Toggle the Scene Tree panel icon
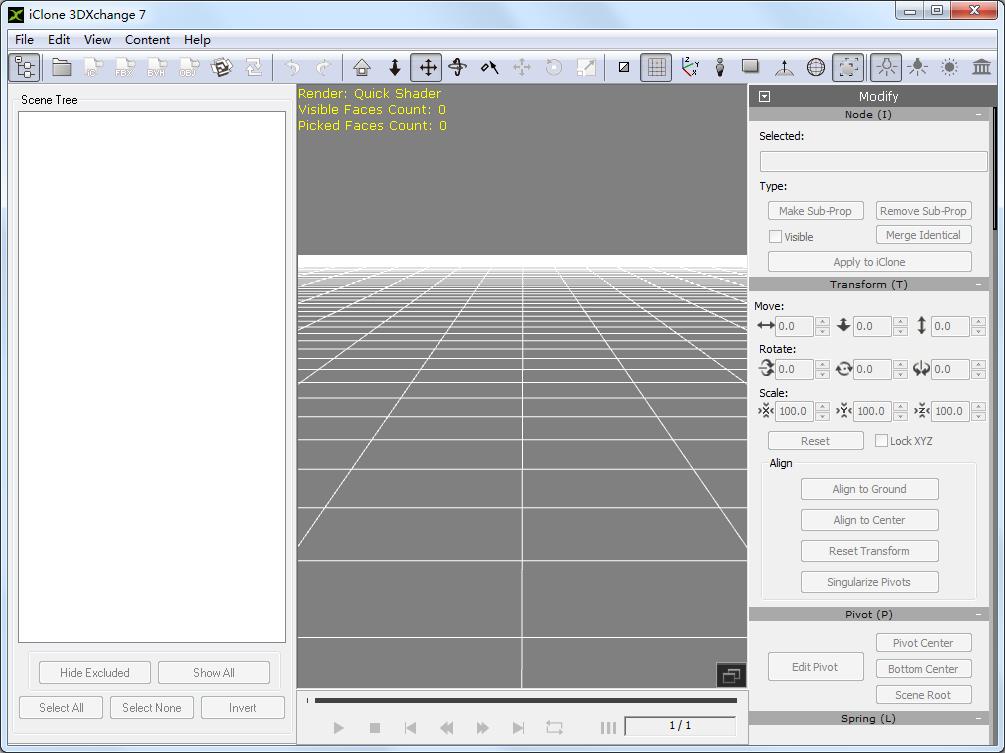 pyautogui.click(x=25, y=67)
